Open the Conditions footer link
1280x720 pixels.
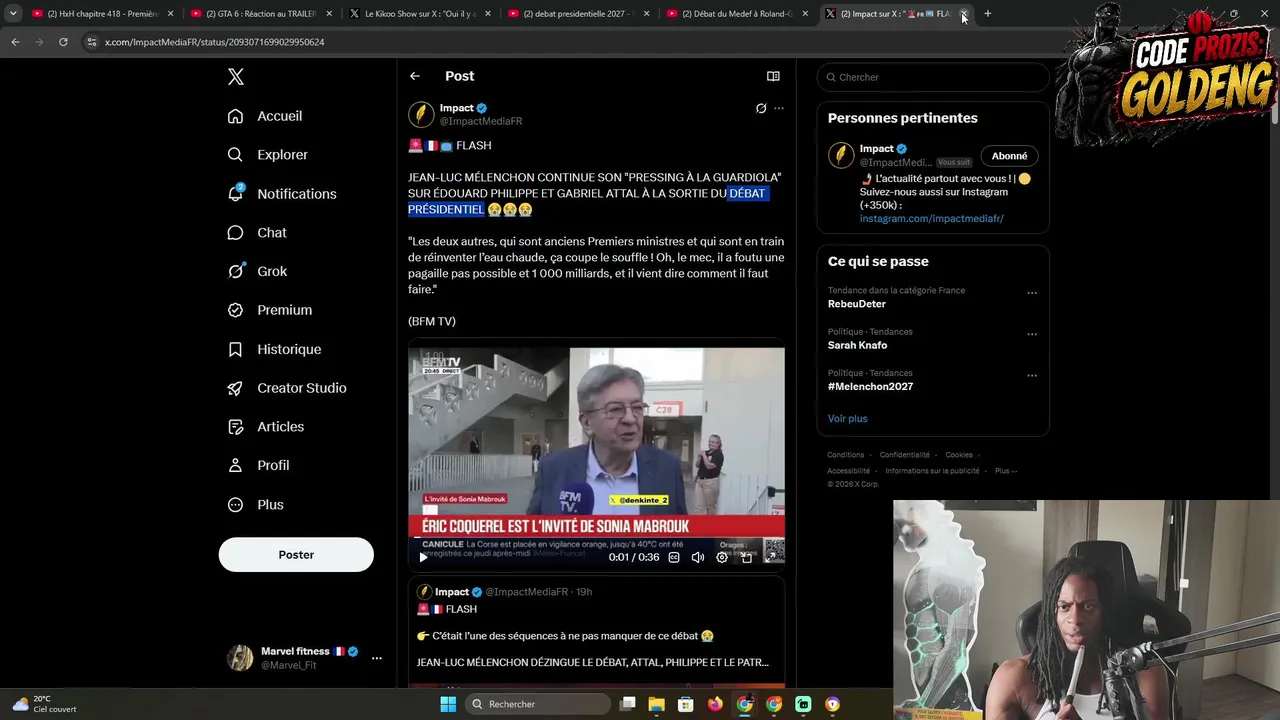click(846, 455)
